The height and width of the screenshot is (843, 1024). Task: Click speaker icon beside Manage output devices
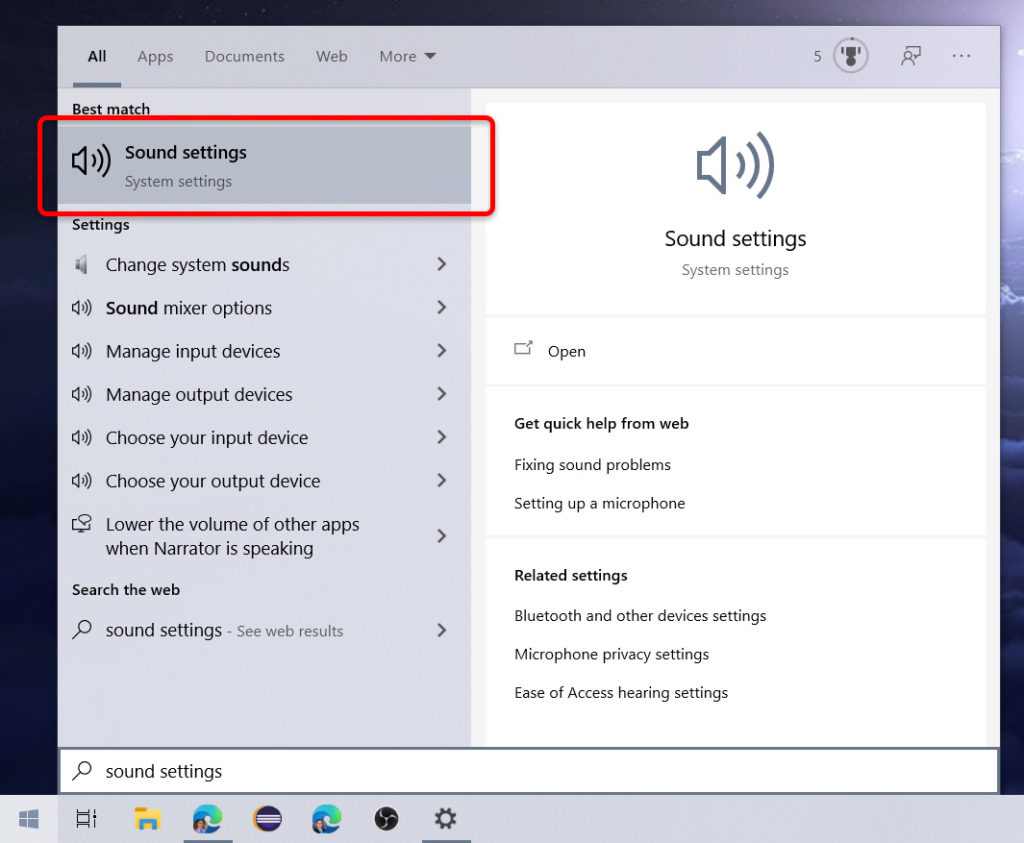tap(82, 394)
